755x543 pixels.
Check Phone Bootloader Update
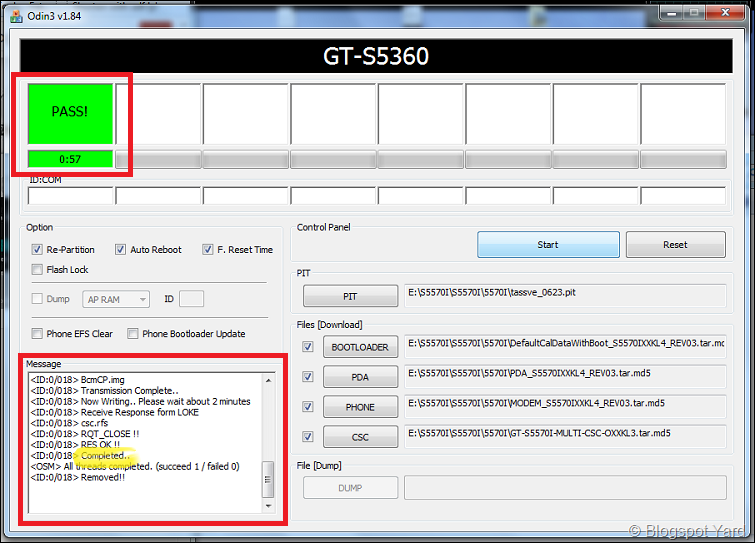(132, 333)
